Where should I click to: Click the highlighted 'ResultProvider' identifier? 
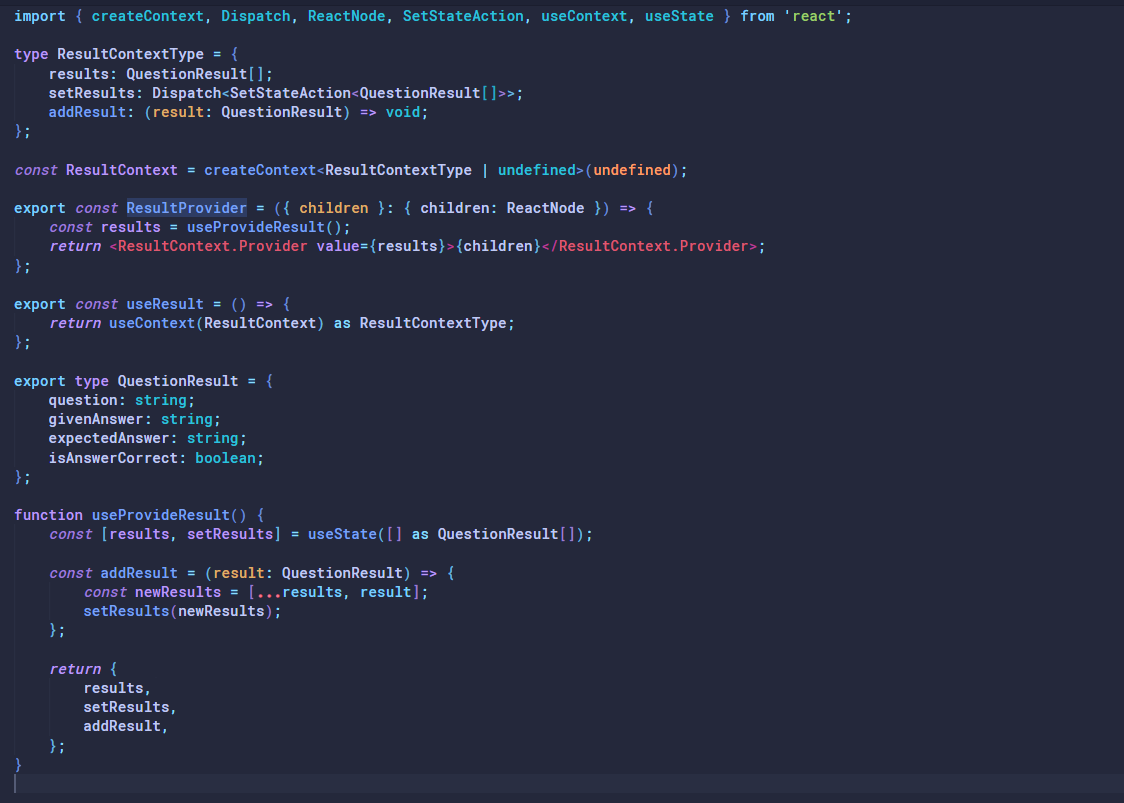[186, 208]
